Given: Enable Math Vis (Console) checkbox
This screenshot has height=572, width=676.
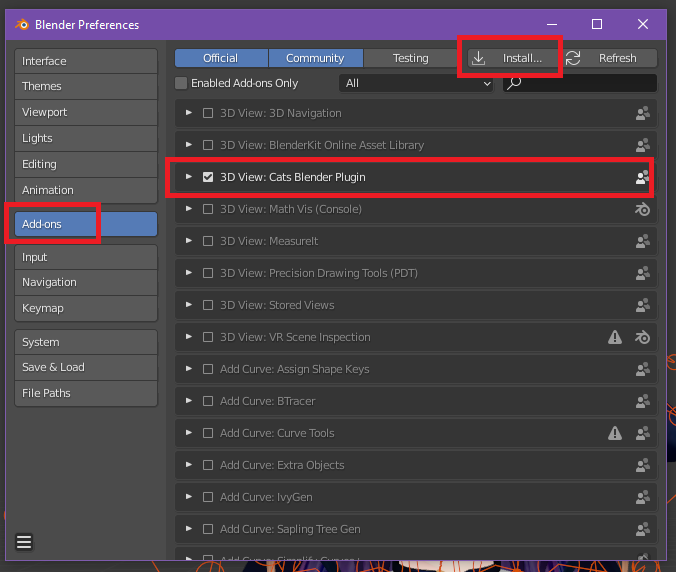Looking at the screenshot, I should tap(208, 209).
